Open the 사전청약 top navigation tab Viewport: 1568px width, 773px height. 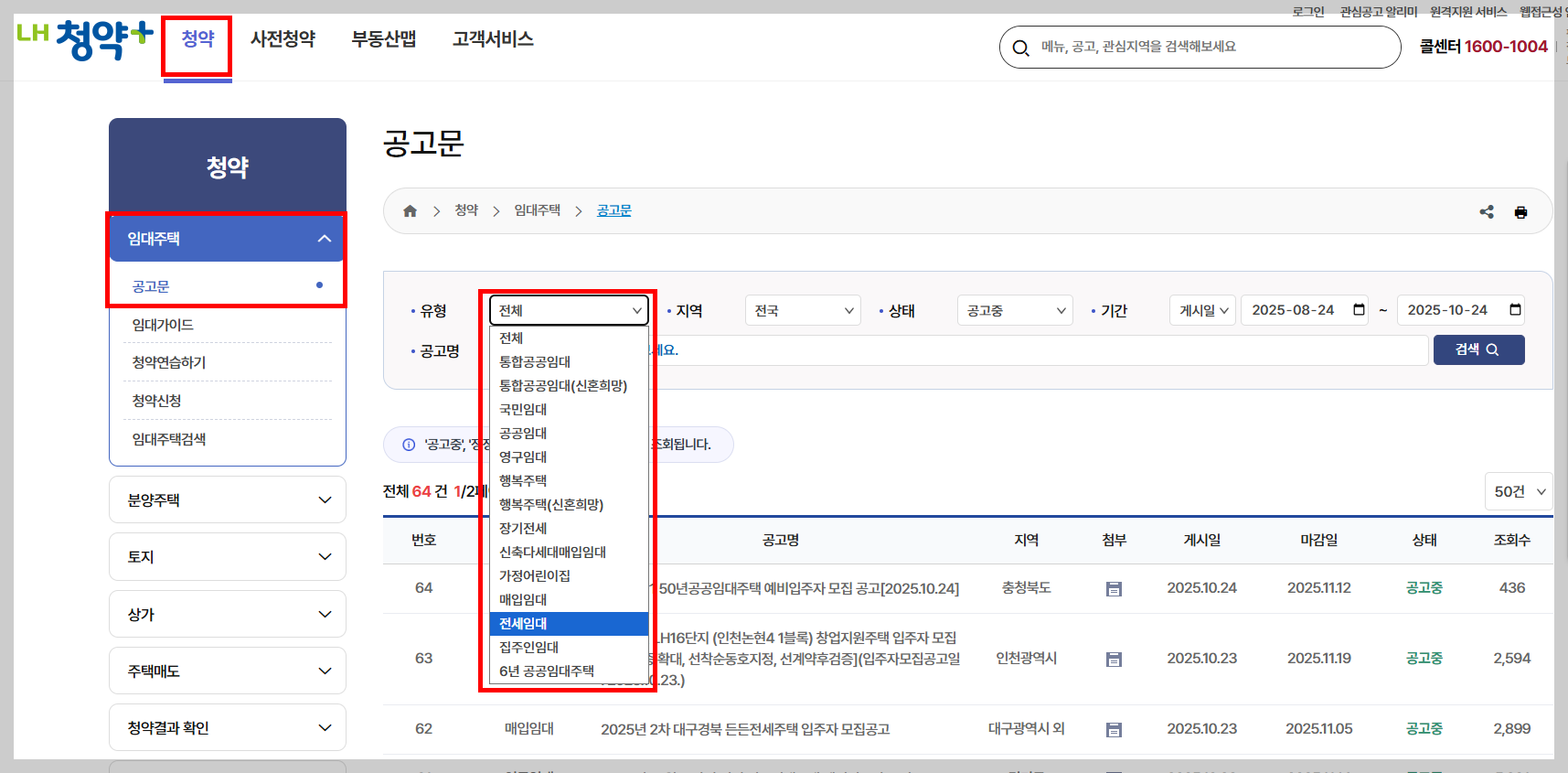pyautogui.click(x=283, y=39)
